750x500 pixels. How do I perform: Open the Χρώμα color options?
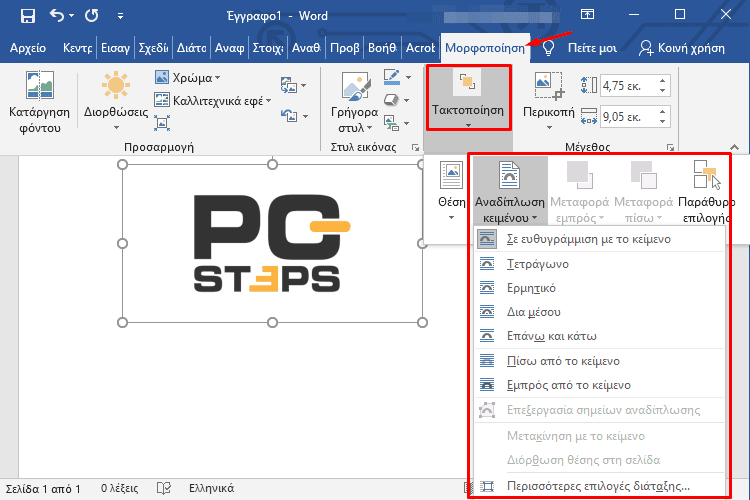coord(187,78)
